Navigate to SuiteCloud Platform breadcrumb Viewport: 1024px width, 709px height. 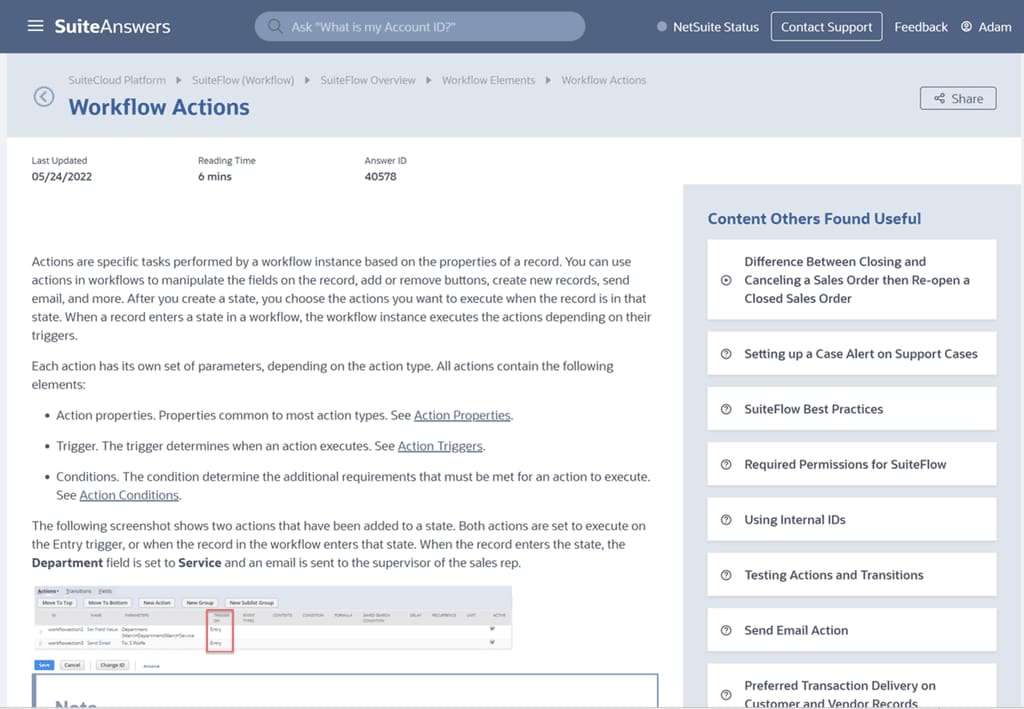pyautogui.click(x=117, y=80)
